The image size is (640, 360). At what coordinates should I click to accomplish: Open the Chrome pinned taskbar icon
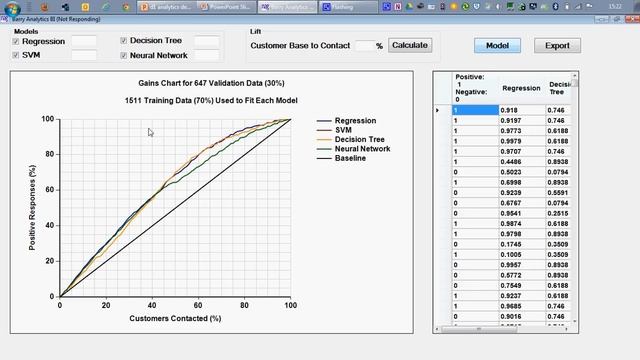(126, 7)
